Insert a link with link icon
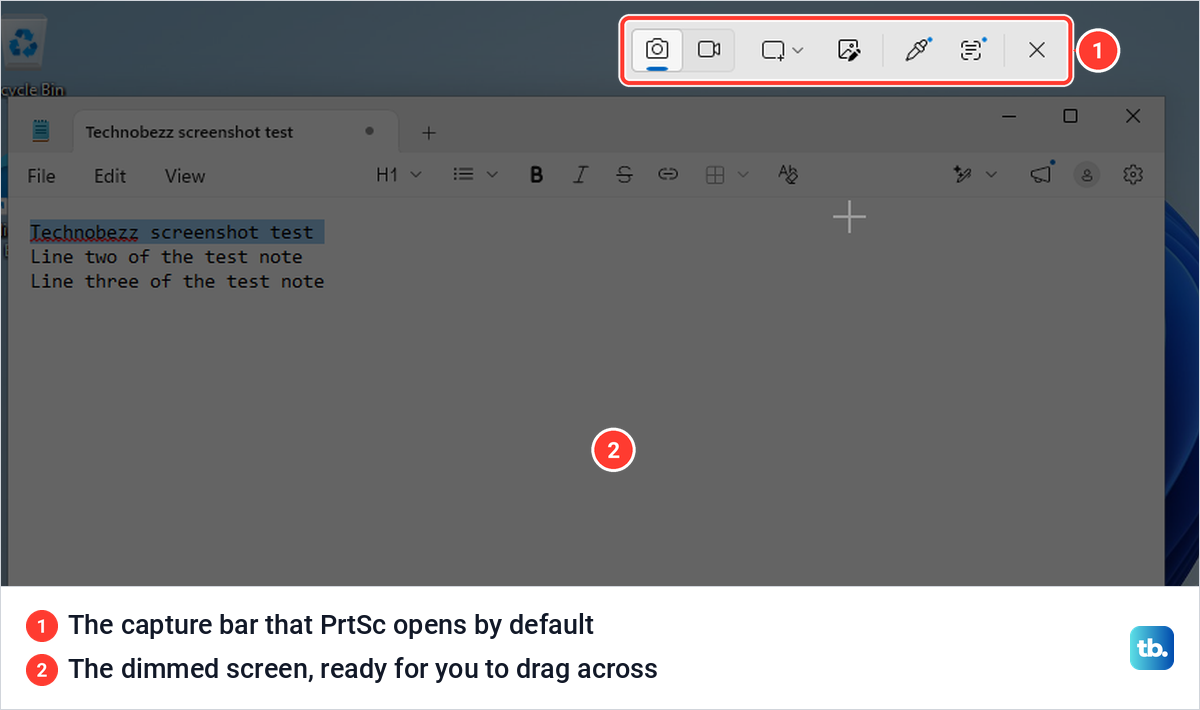 [x=668, y=175]
